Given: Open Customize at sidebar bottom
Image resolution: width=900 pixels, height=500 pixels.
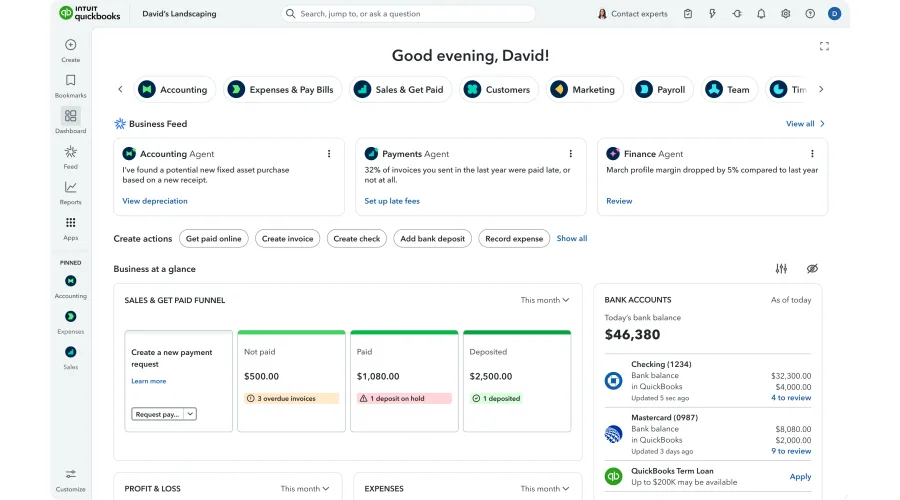Looking at the screenshot, I should [71, 480].
